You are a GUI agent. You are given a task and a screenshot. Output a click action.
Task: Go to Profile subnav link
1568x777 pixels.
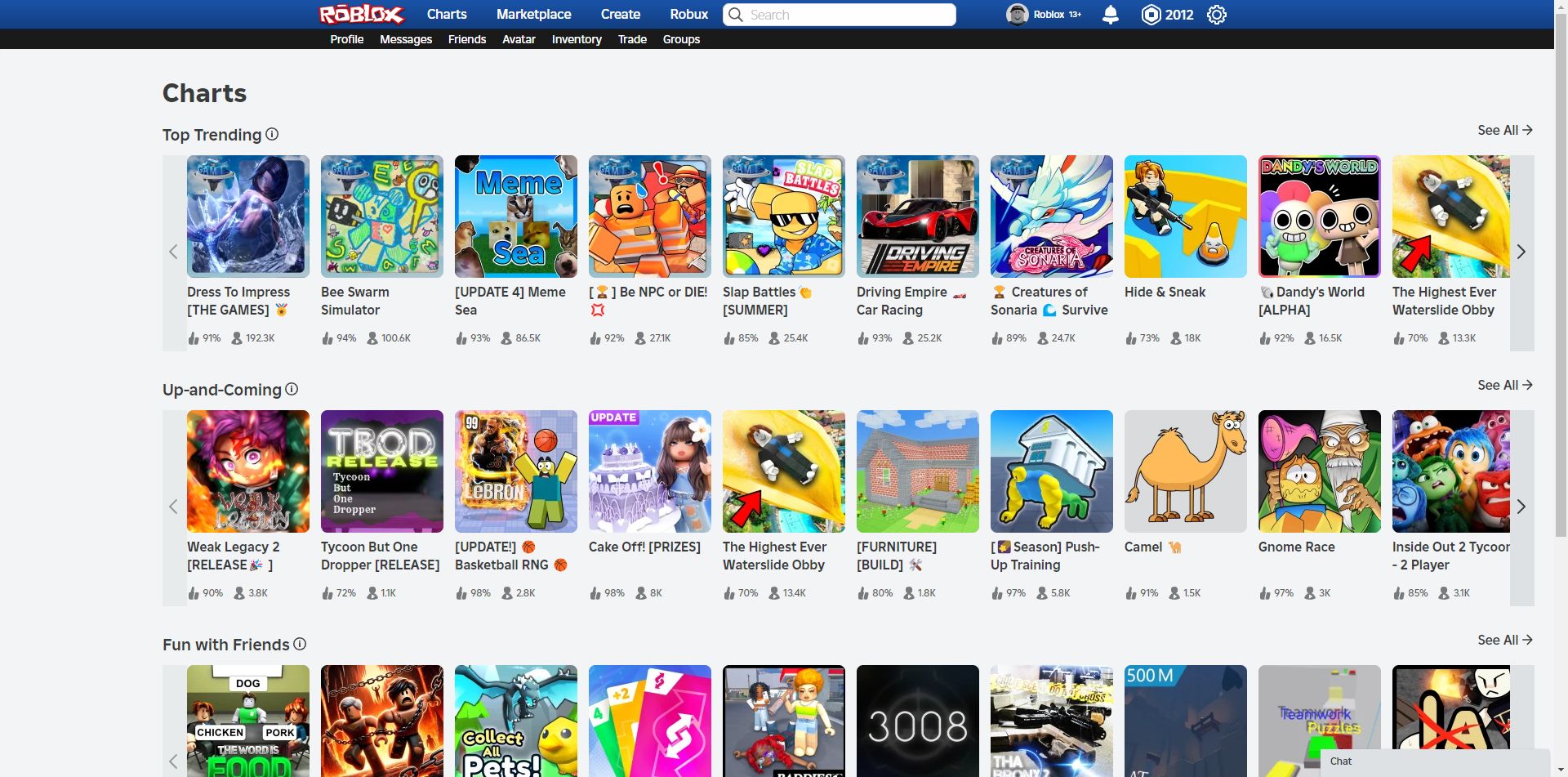click(x=347, y=39)
